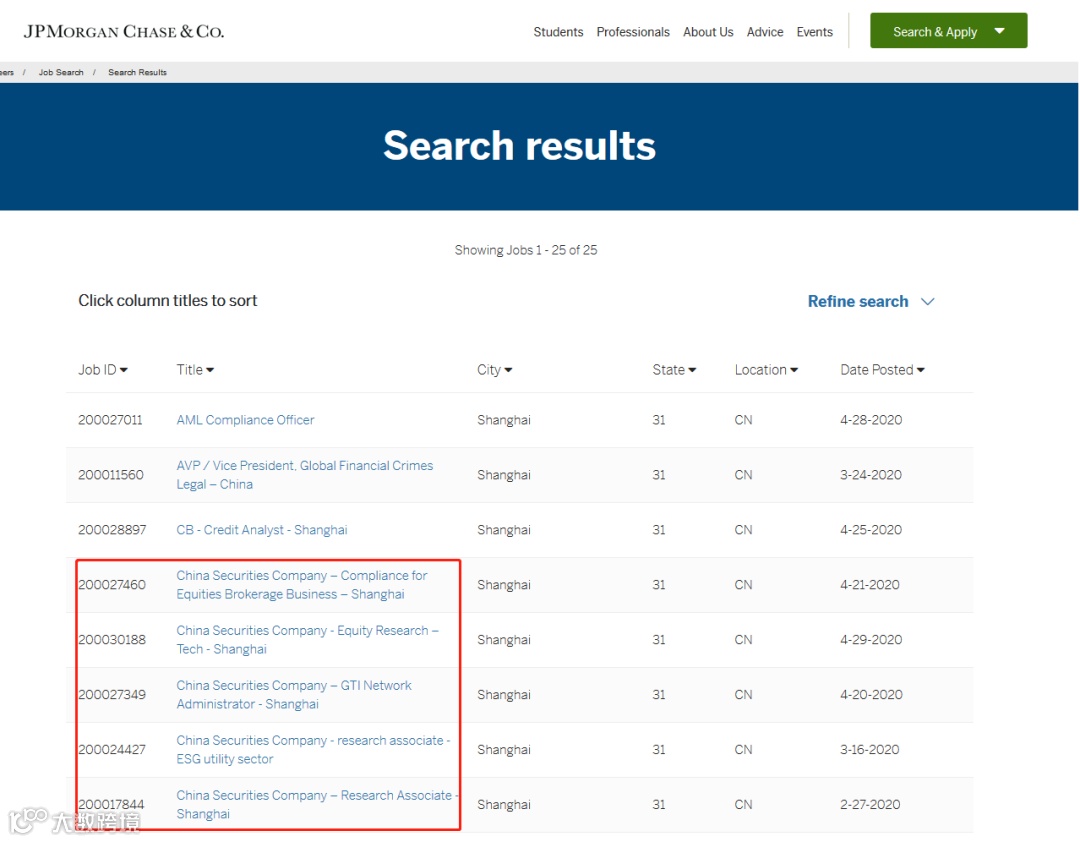The image size is (1080, 842).
Task: Click the Refine search chevron icon
Action: tap(927, 302)
